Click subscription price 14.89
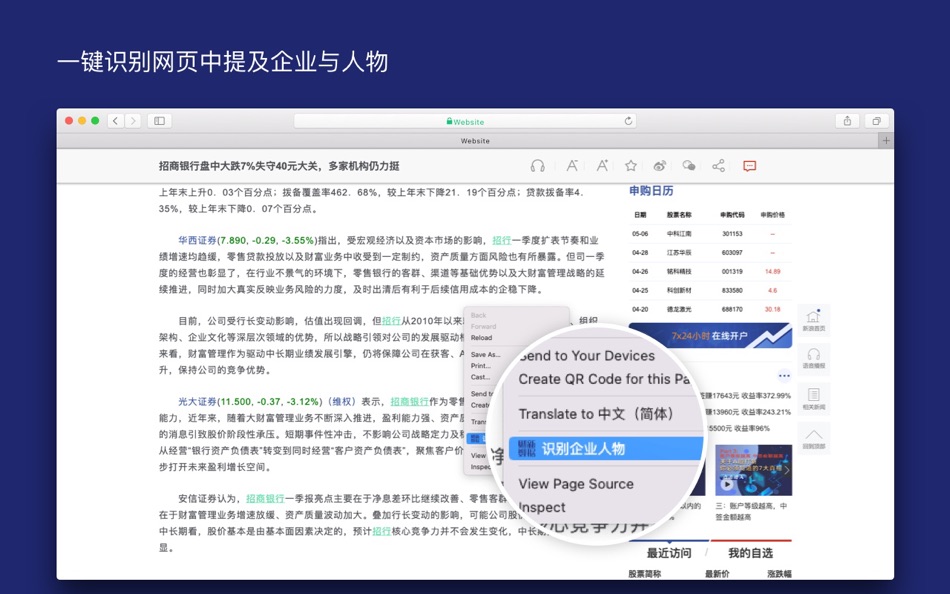Screen dimensions: 950x594 772,272
